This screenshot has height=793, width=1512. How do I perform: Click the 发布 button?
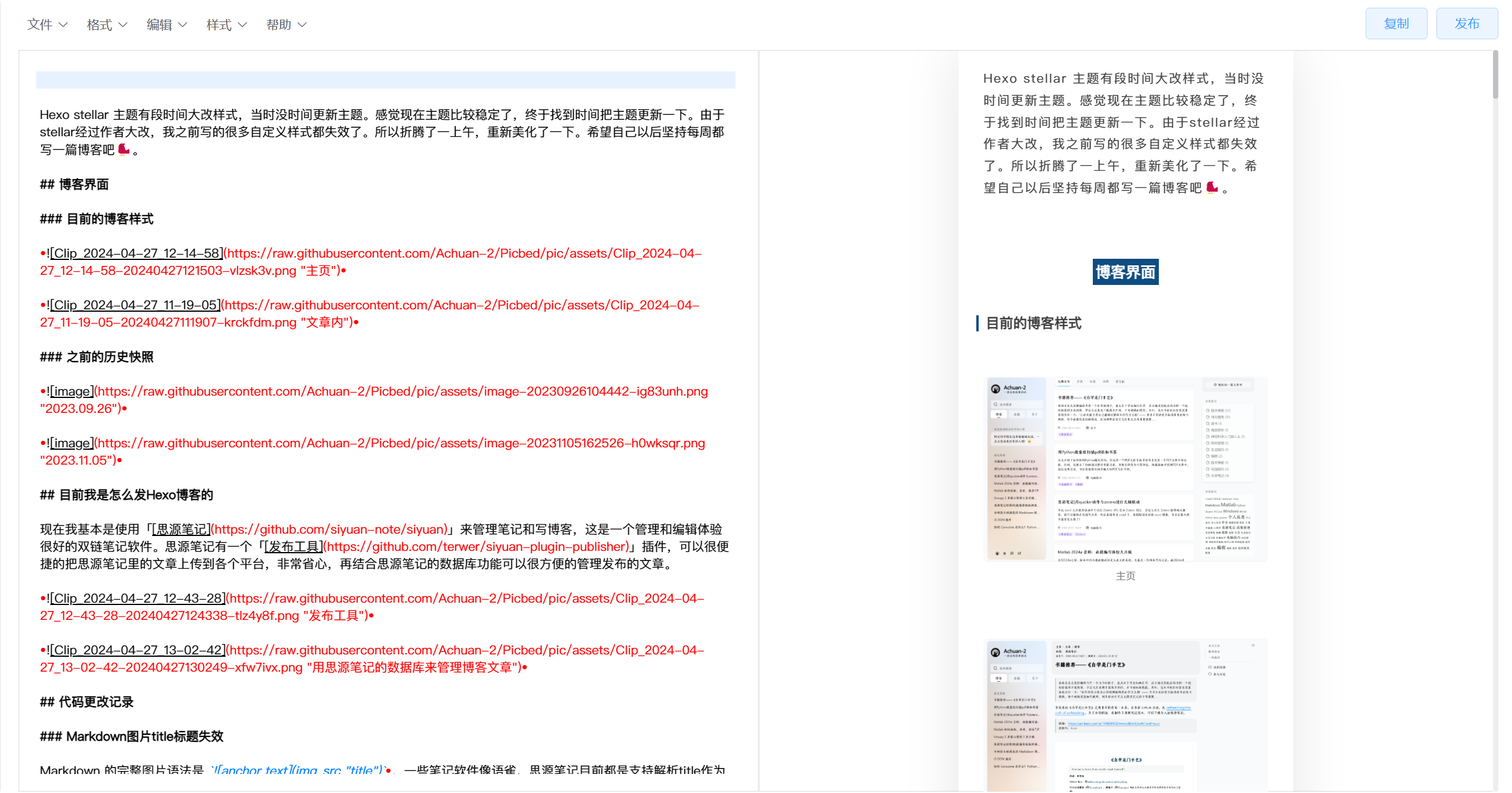pos(1466,24)
